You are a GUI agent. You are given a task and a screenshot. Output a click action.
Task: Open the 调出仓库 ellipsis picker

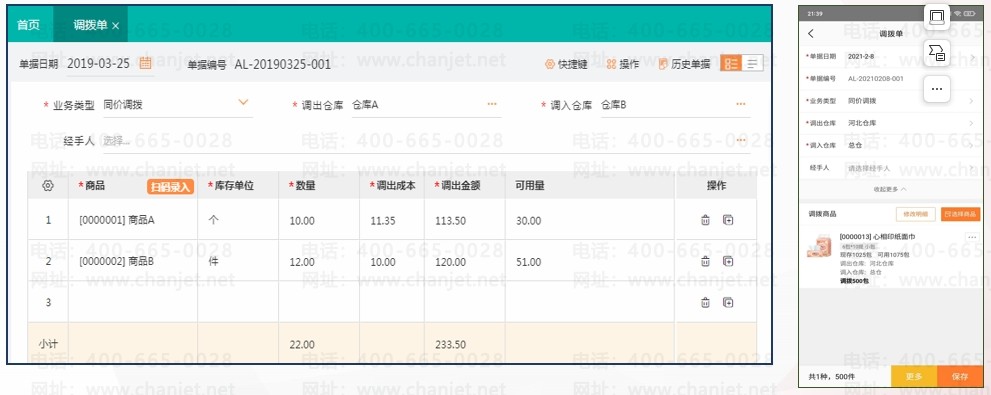pyautogui.click(x=492, y=104)
